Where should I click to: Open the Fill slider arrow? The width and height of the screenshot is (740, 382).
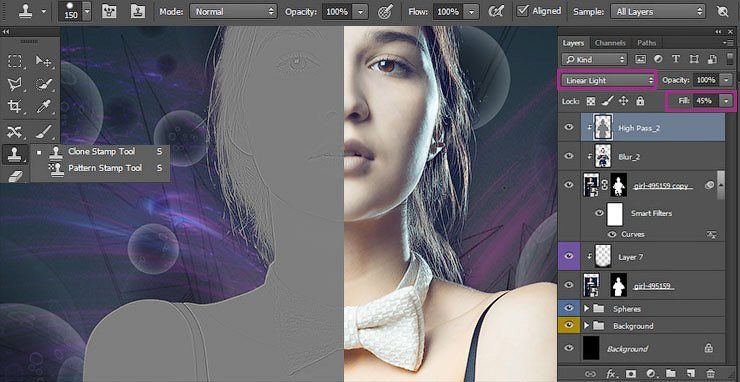click(x=726, y=101)
